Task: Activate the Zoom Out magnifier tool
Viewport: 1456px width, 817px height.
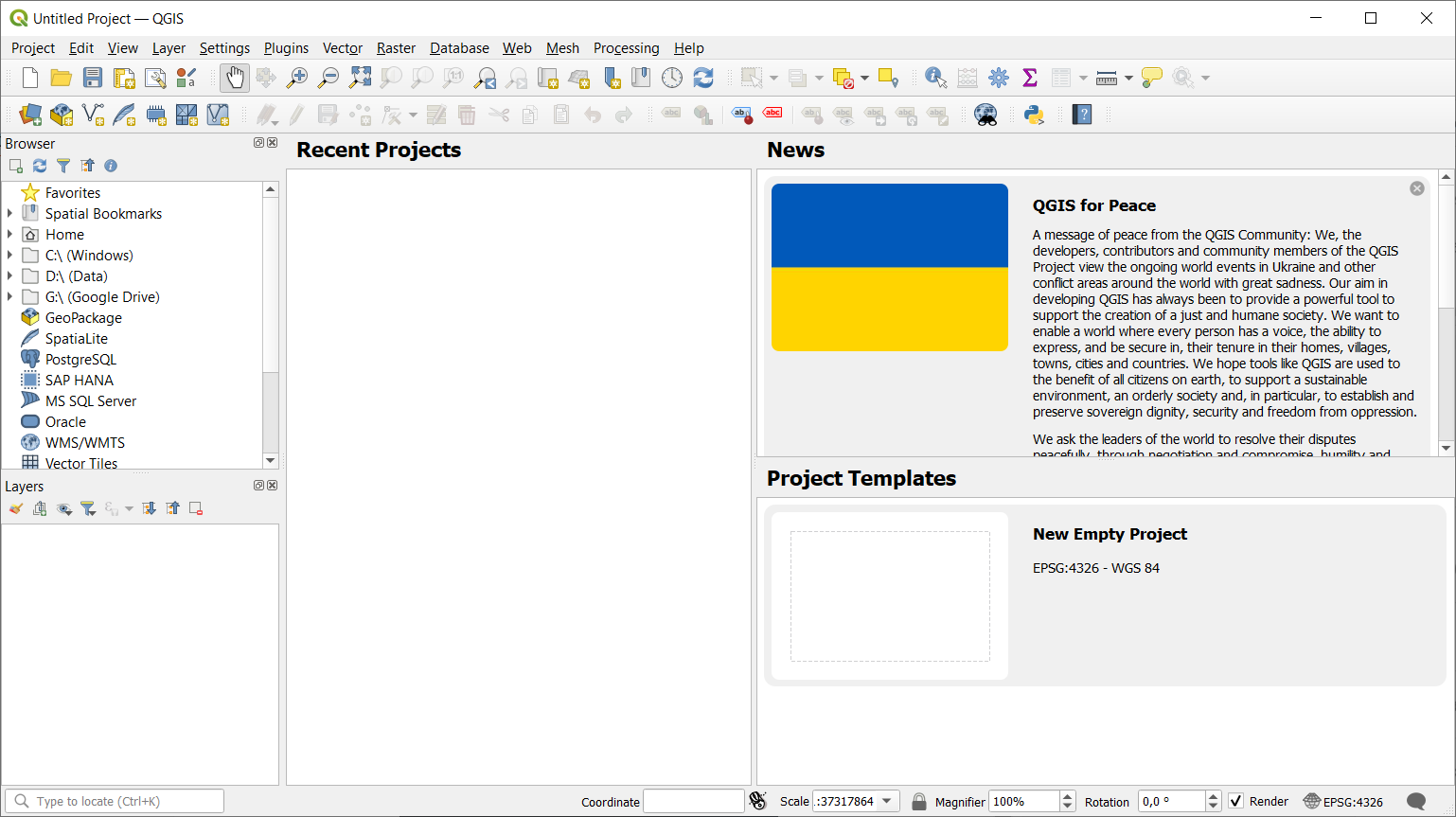Action: click(x=328, y=78)
